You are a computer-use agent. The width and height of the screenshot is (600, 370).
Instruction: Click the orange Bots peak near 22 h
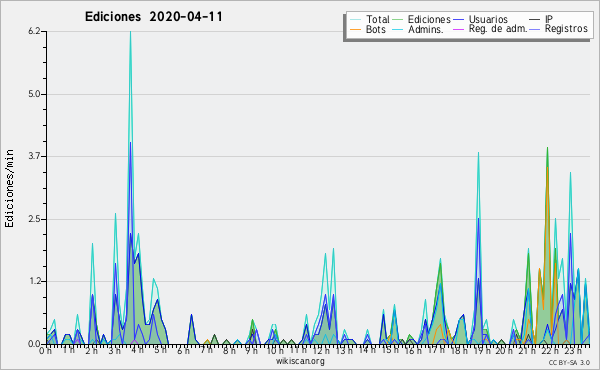[548, 168]
